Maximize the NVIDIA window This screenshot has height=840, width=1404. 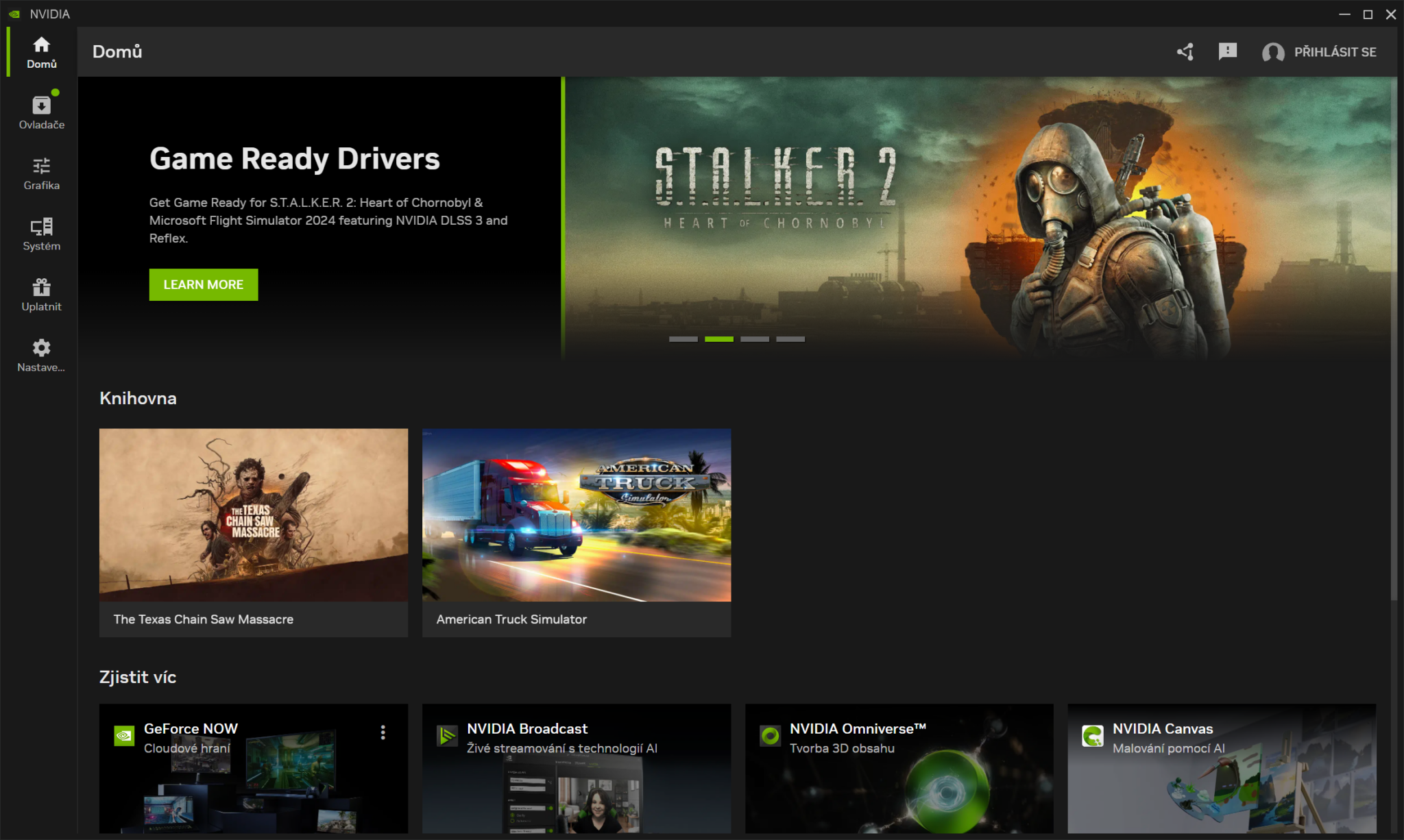(x=1368, y=14)
